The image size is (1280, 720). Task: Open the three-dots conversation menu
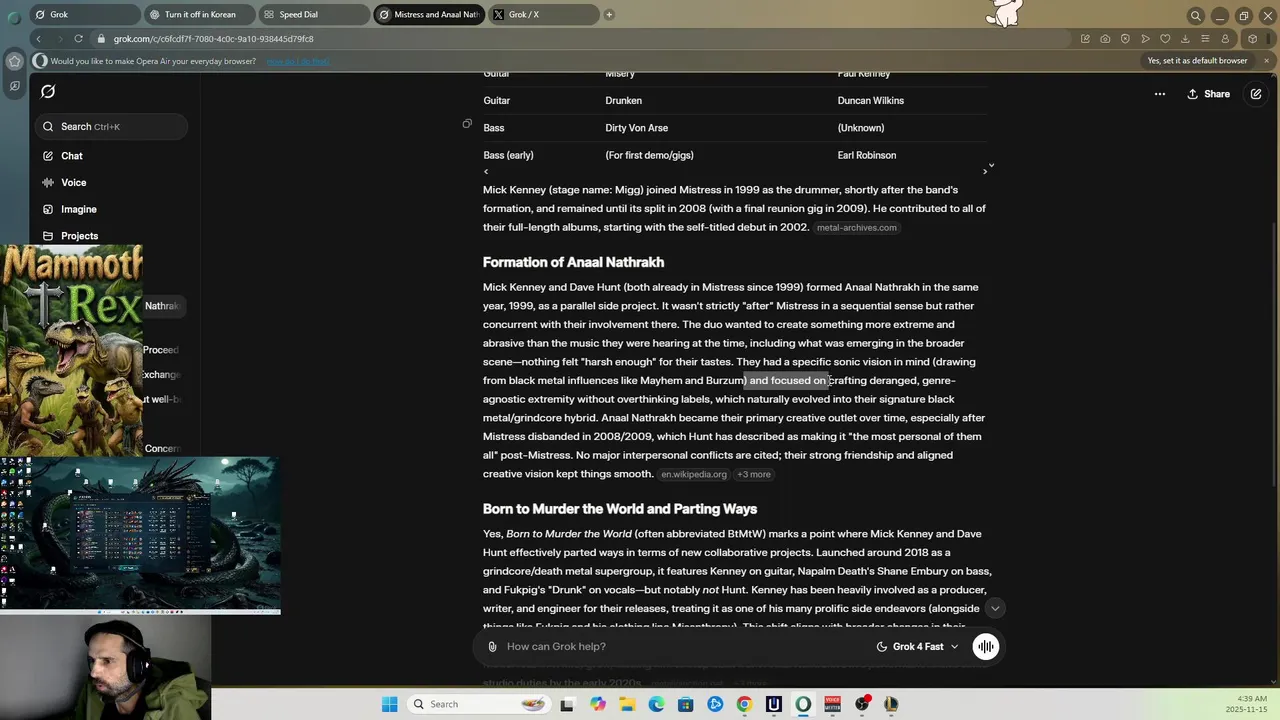coord(1160,94)
